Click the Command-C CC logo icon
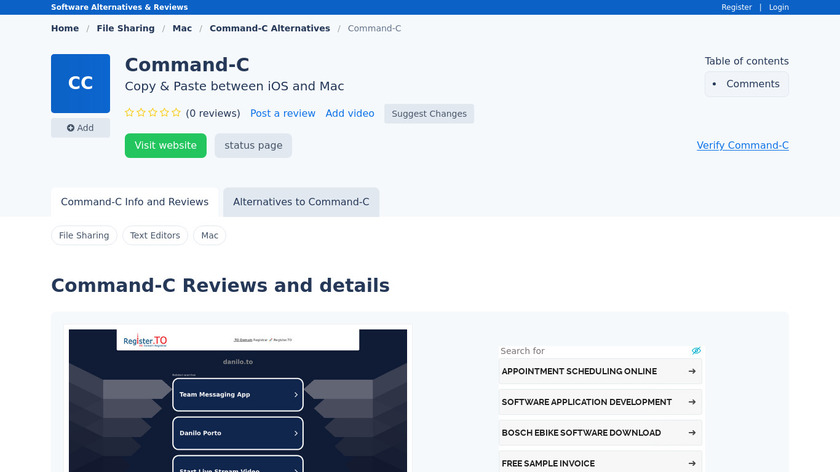Image resolution: width=840 pixels, height=472 pixels. 80,83
